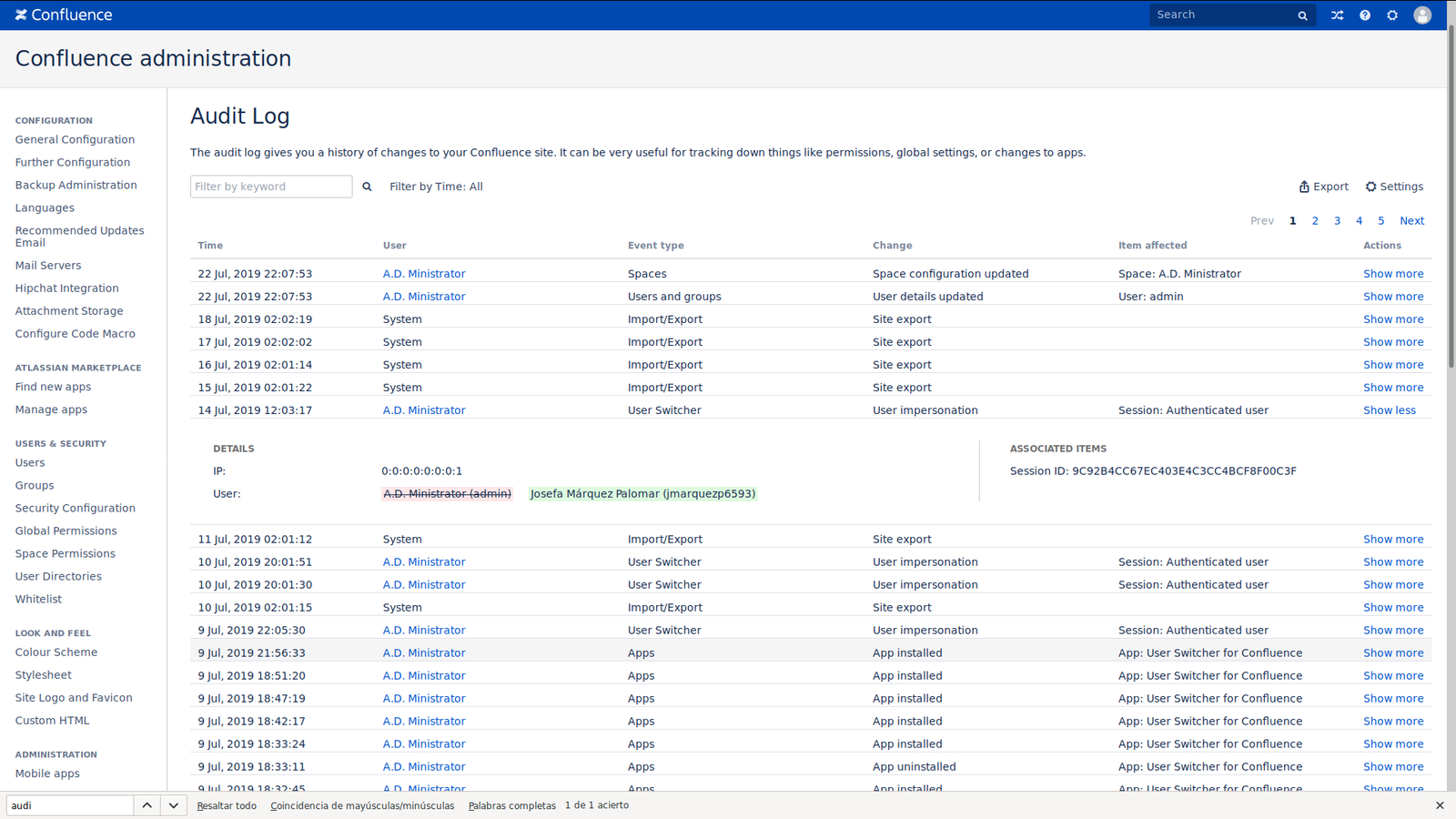Expand Show more for 11 Jul Site export
1456x819 pixels.
[x=1393, y=540]
